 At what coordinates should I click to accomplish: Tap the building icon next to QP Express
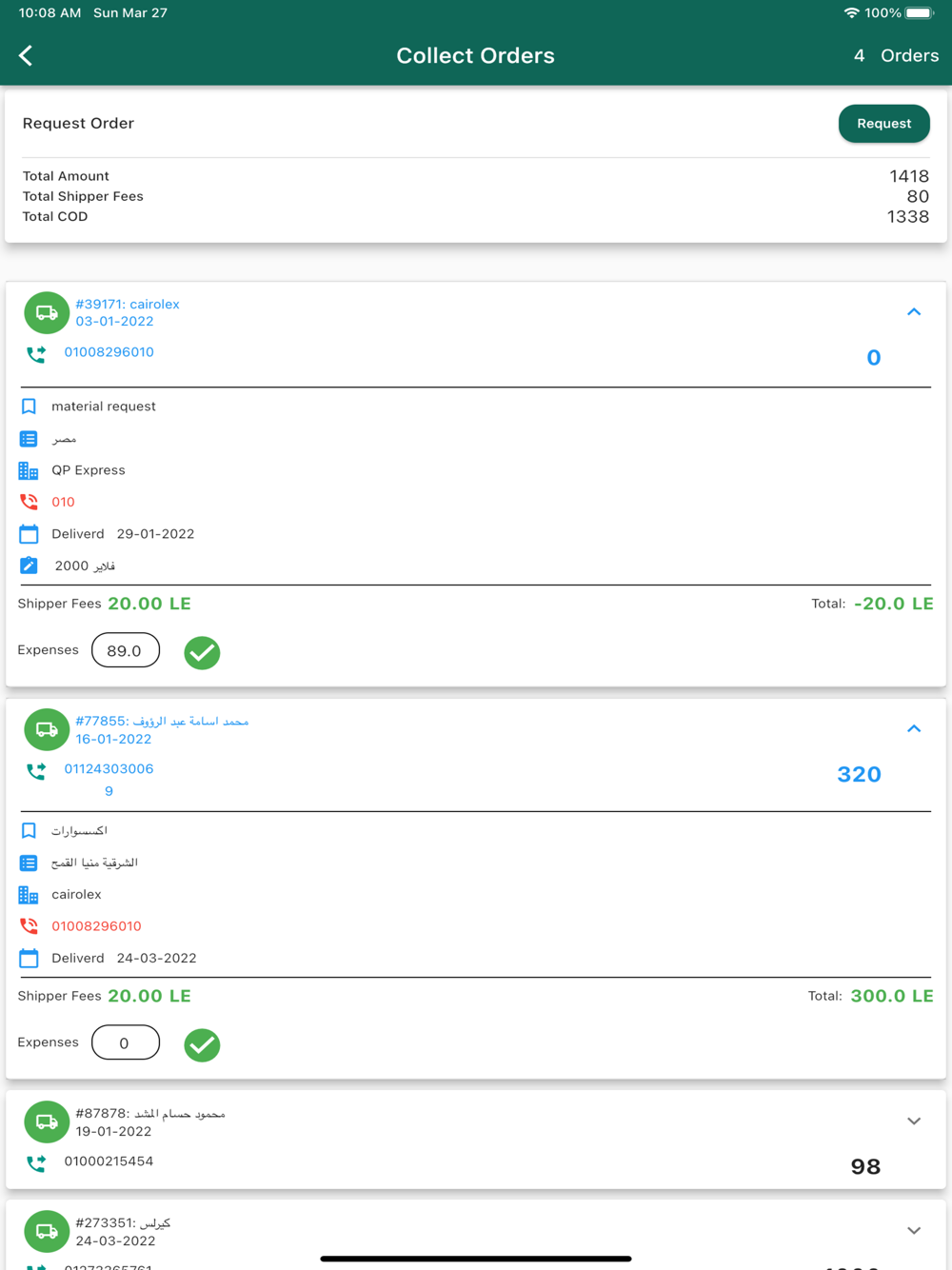click(29, 470)
